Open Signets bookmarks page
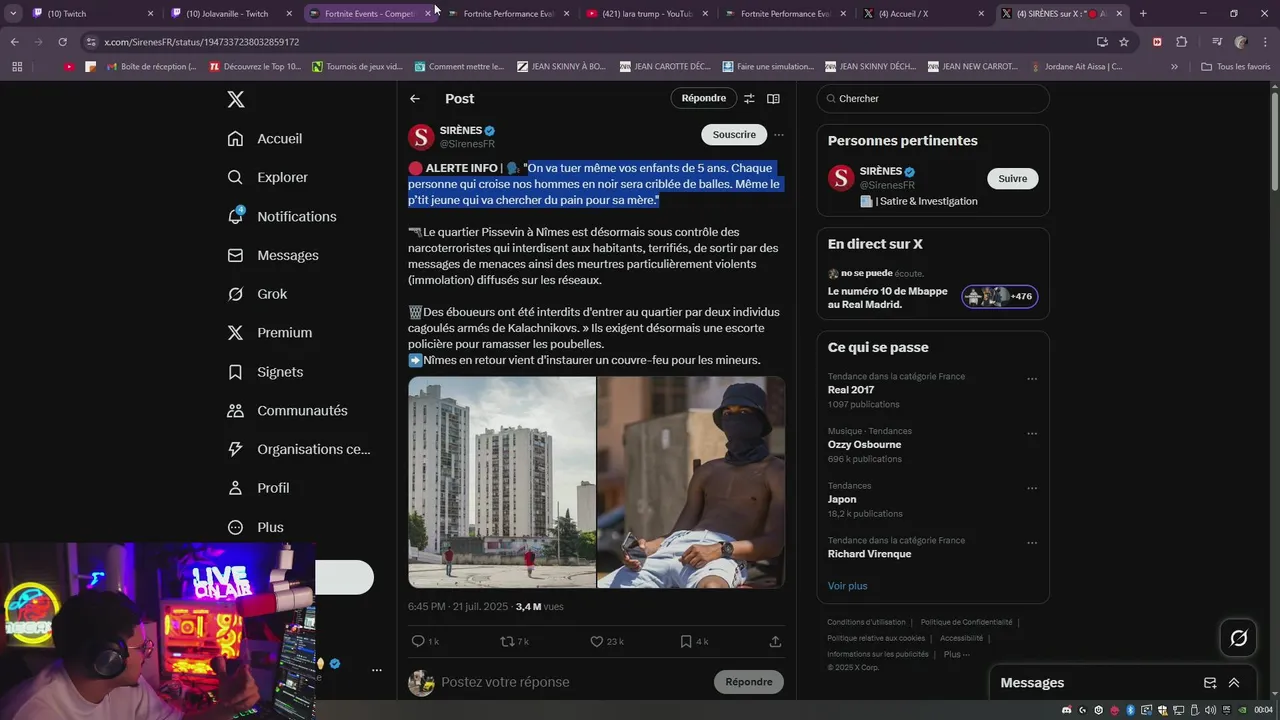 click(x=265, y=372)
